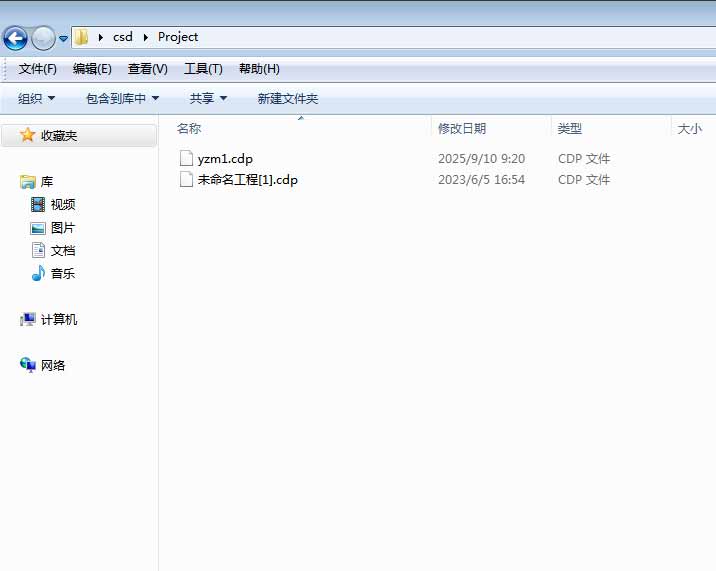Click the folder icon in address bar
The image size is (716, 571).
point(82,37)
